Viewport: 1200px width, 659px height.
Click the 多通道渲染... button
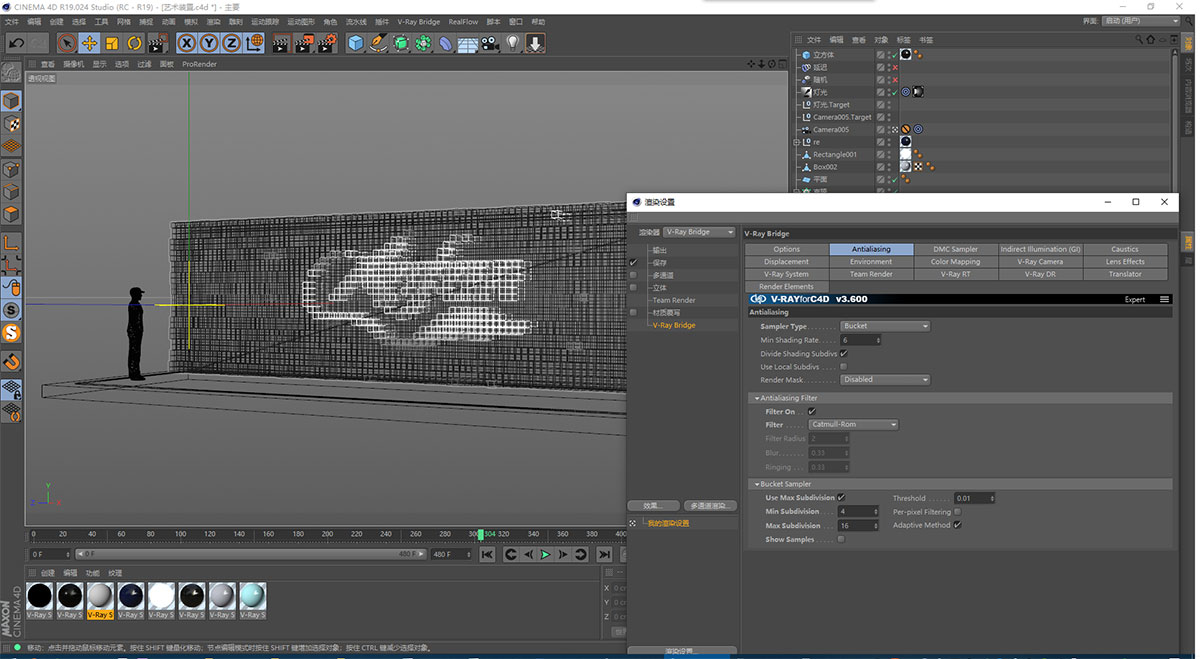click(x=709, y=506)
